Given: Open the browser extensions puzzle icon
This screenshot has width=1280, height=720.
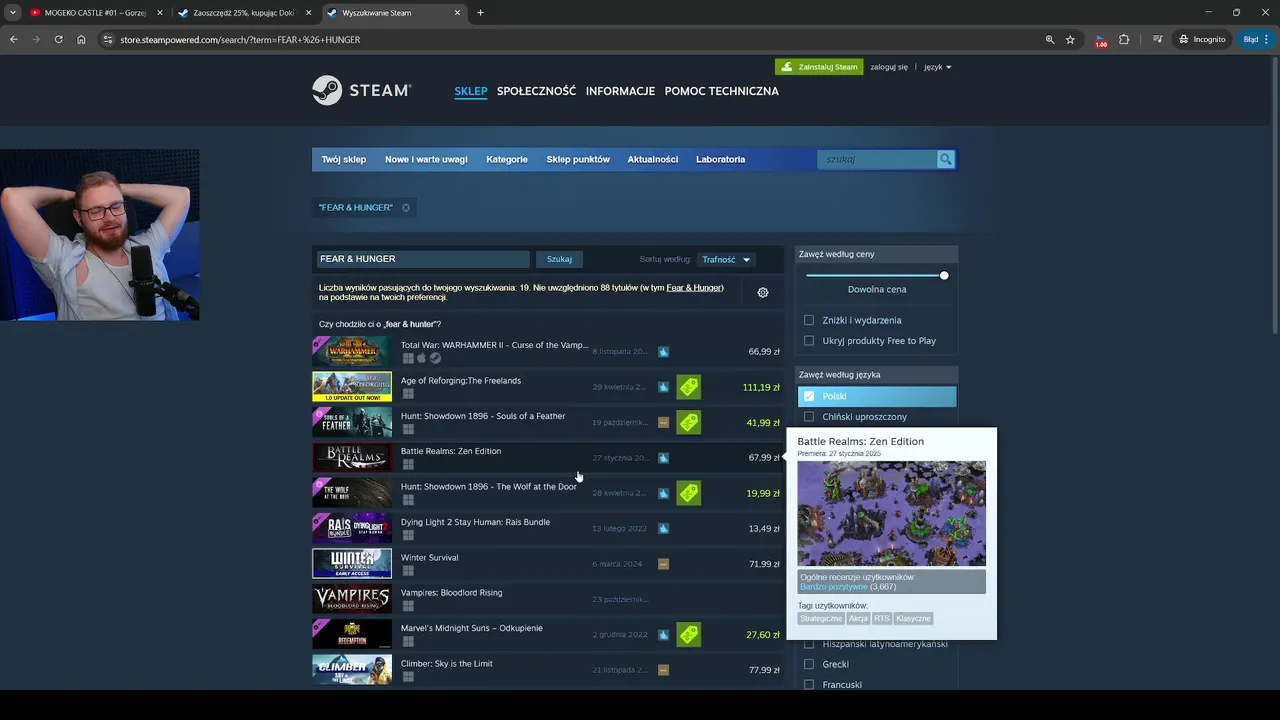Looking at the screenshot, I should [1124, 39].
